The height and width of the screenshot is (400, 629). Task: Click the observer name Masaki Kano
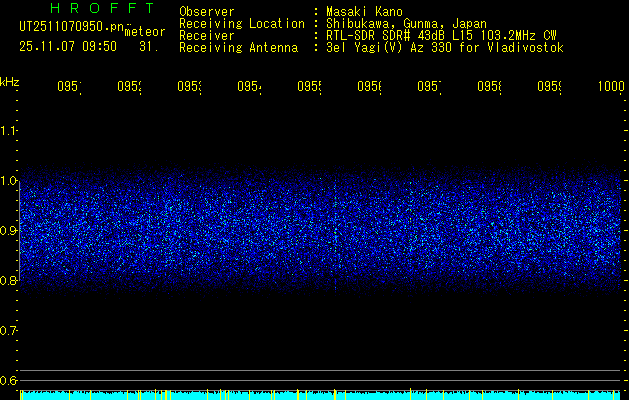point(364,12)
